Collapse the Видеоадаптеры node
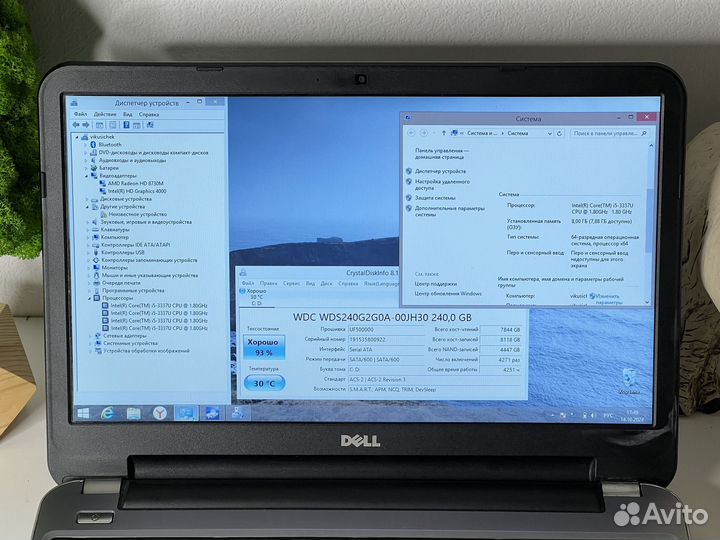Image resolution: width=720 pixels, height=540 pixels. [x=86, y=176]
